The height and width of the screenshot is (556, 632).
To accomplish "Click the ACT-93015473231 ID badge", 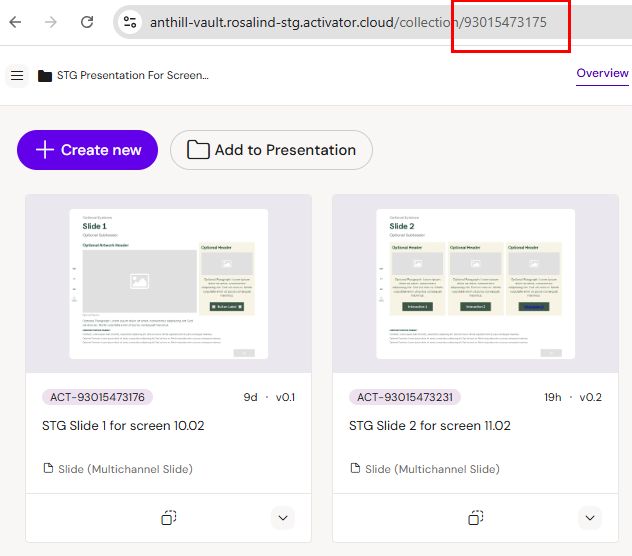I will [x=405, y=397].
